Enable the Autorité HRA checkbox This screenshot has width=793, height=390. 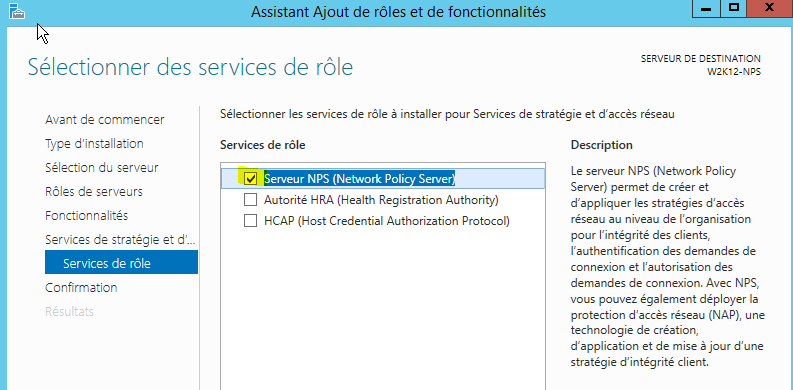coord(250,200)
